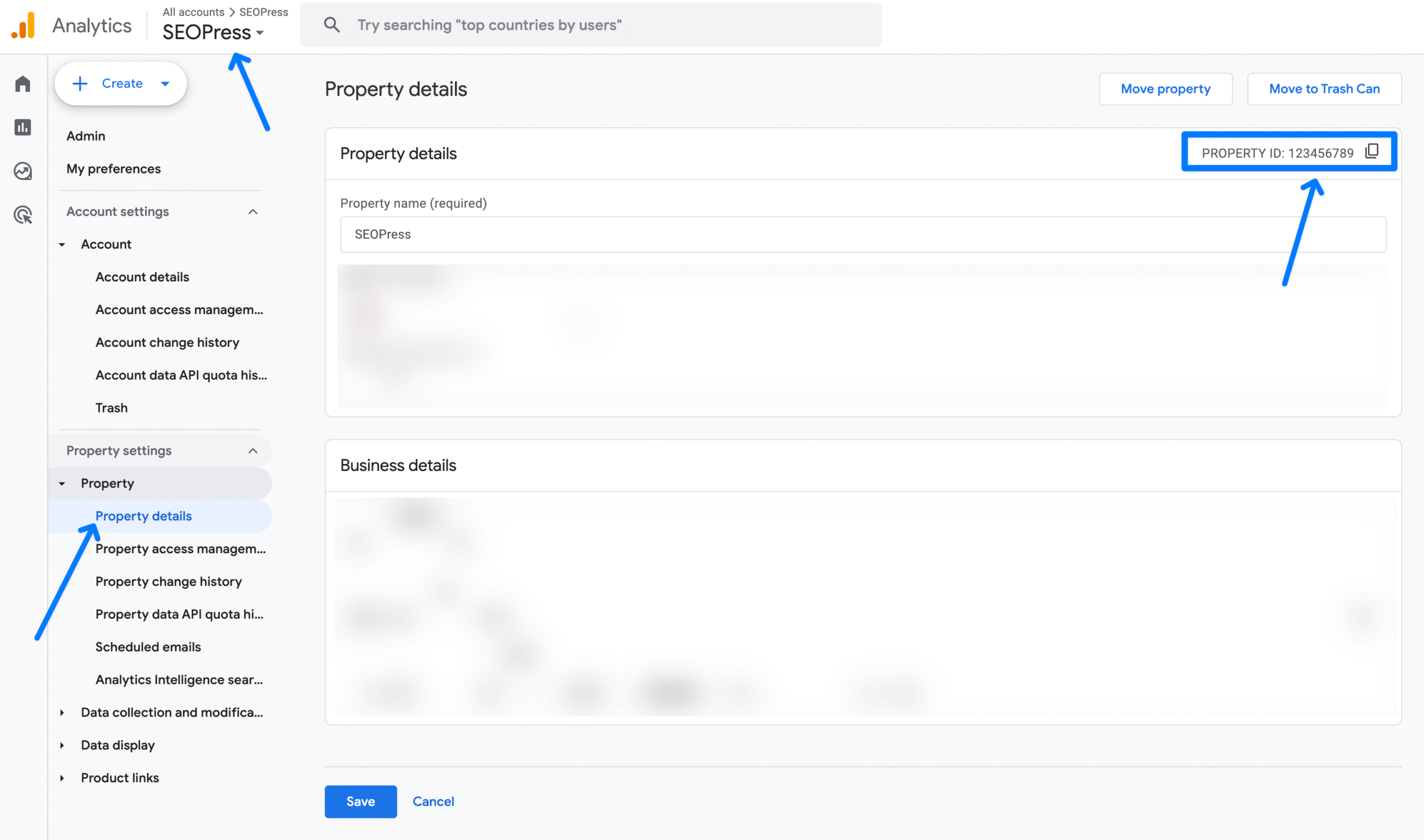Click the Business details heading
This screenshot has height=840, width=1424.
pos(398,465)
